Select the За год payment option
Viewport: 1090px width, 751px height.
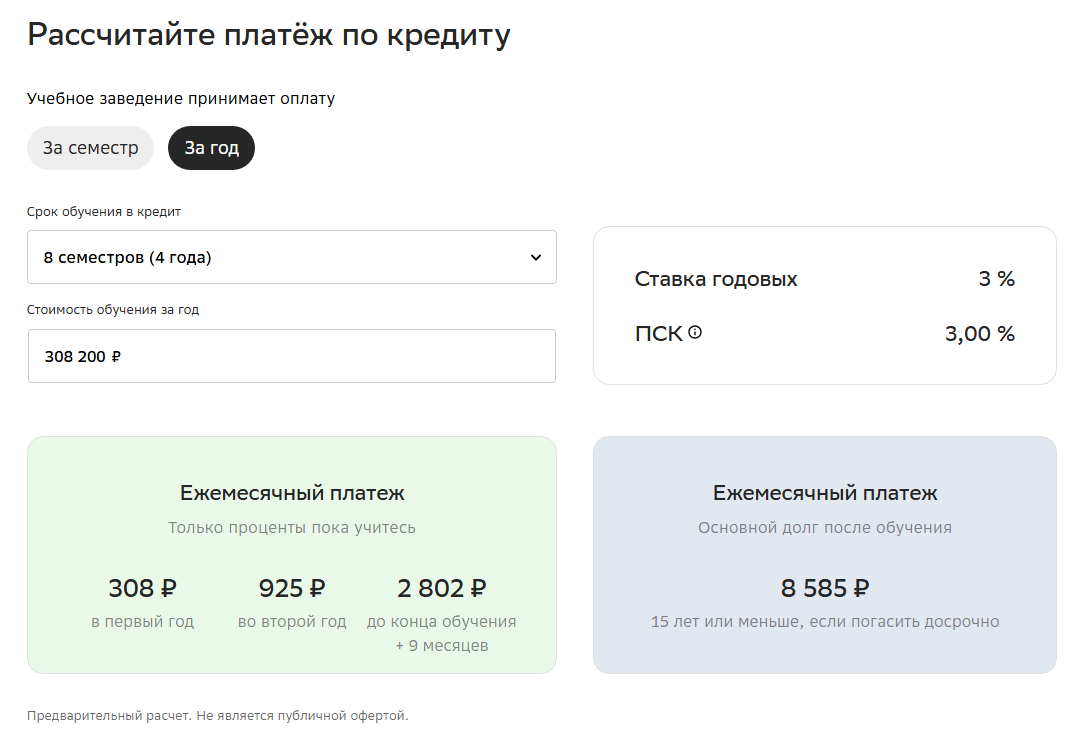pyautogui.click(x=211, y=148)
